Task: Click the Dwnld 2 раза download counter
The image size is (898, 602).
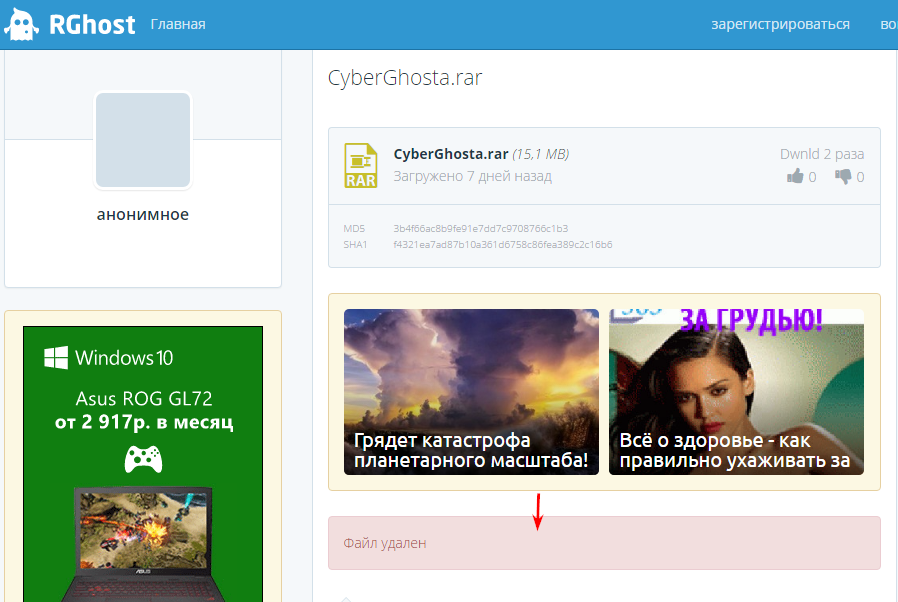Action: [x=821, y=154]
